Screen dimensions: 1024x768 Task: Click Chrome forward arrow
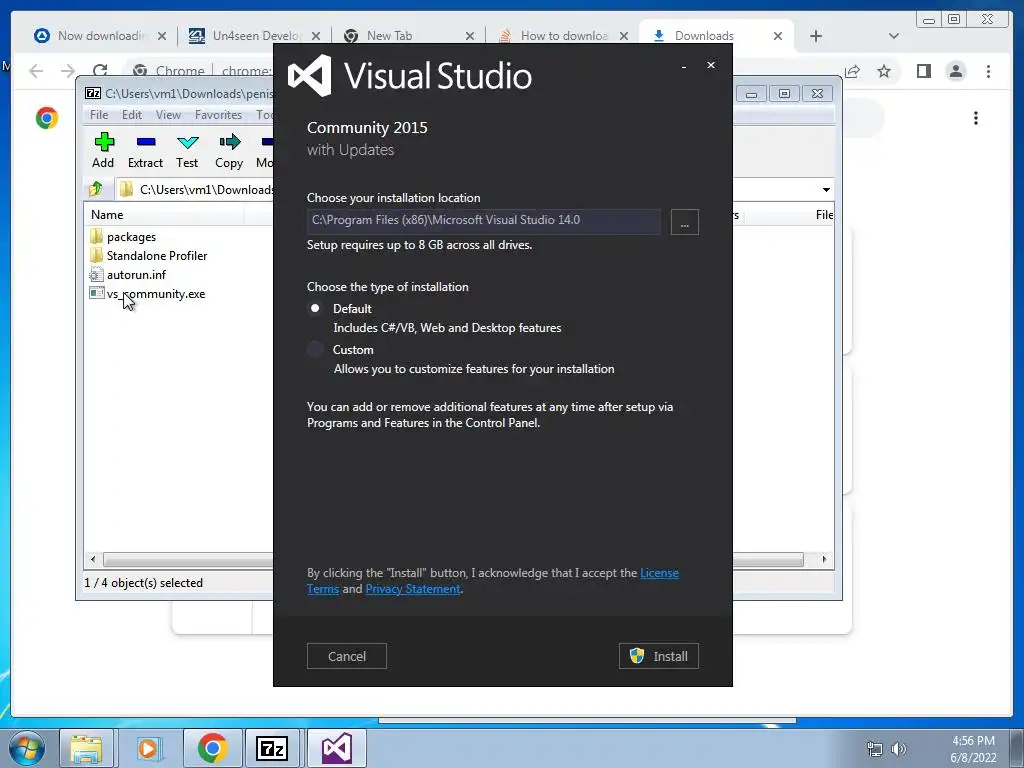point(68,71)
